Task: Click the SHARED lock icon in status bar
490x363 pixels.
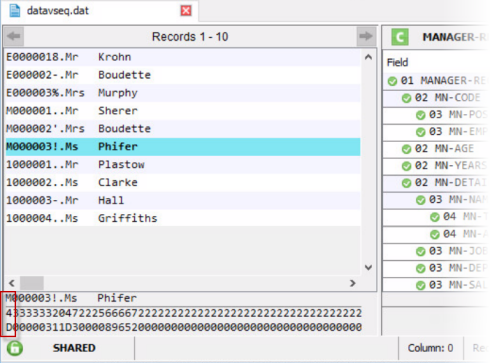Action: tap(15, 348)
